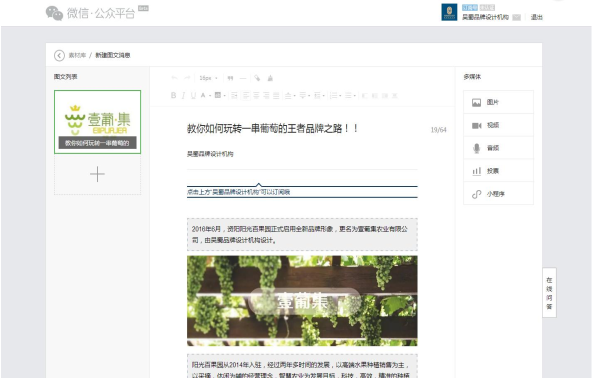Insert a horizontal divider line
This screenshot has width=592, height=379.
[243, 78]
